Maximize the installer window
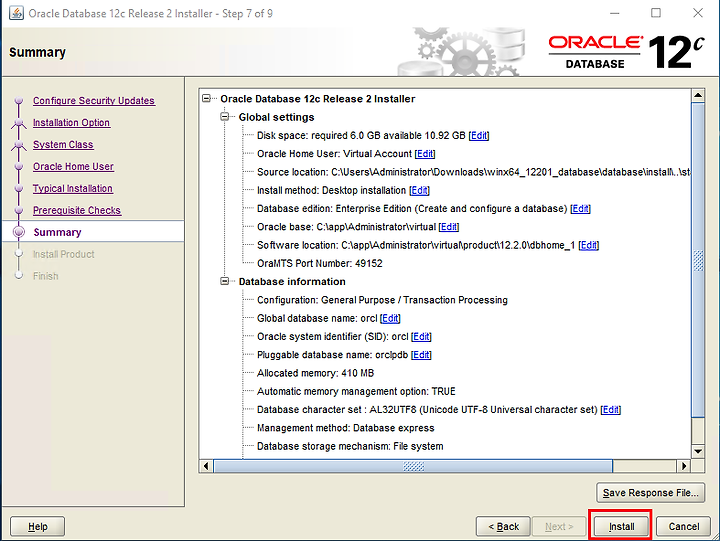 (x=656, y=13)
